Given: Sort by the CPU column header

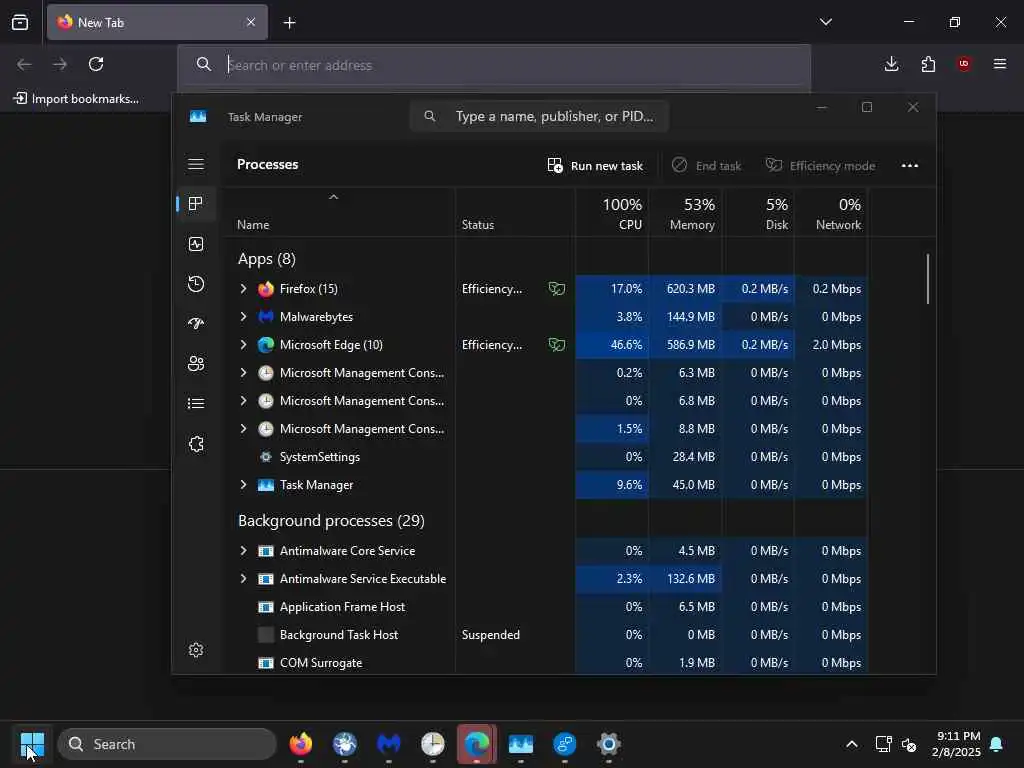Looking at the screenshot, I should (613, 213).
